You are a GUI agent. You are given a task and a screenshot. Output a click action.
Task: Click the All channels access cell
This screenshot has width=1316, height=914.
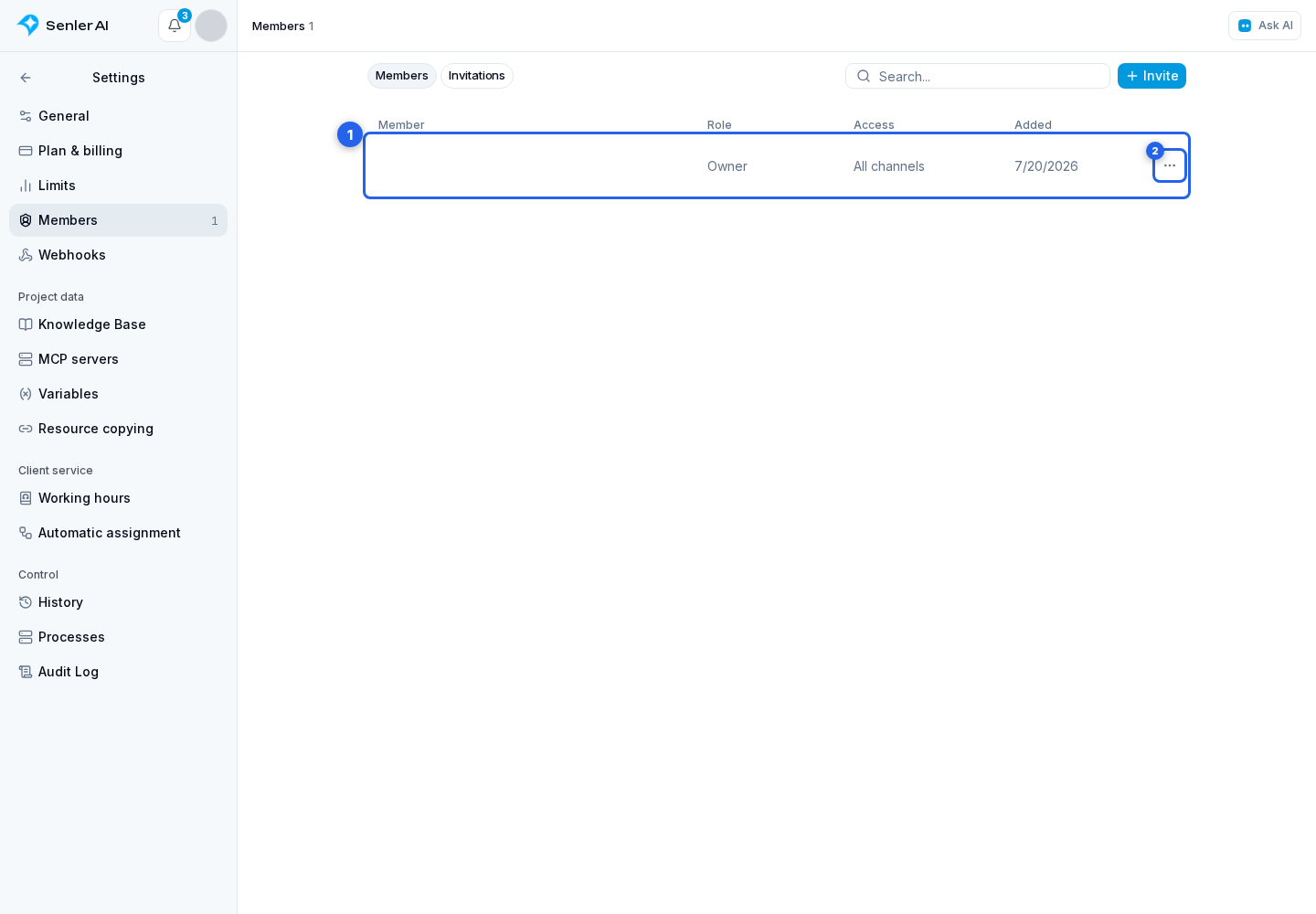click(889, 166)
